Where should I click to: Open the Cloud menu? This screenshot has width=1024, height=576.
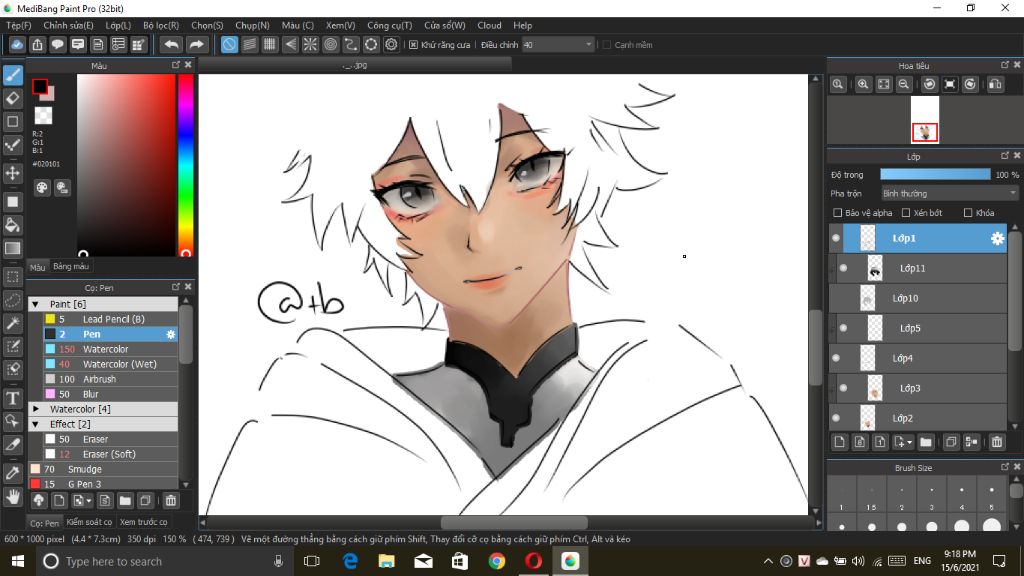[x=489, y=25]
